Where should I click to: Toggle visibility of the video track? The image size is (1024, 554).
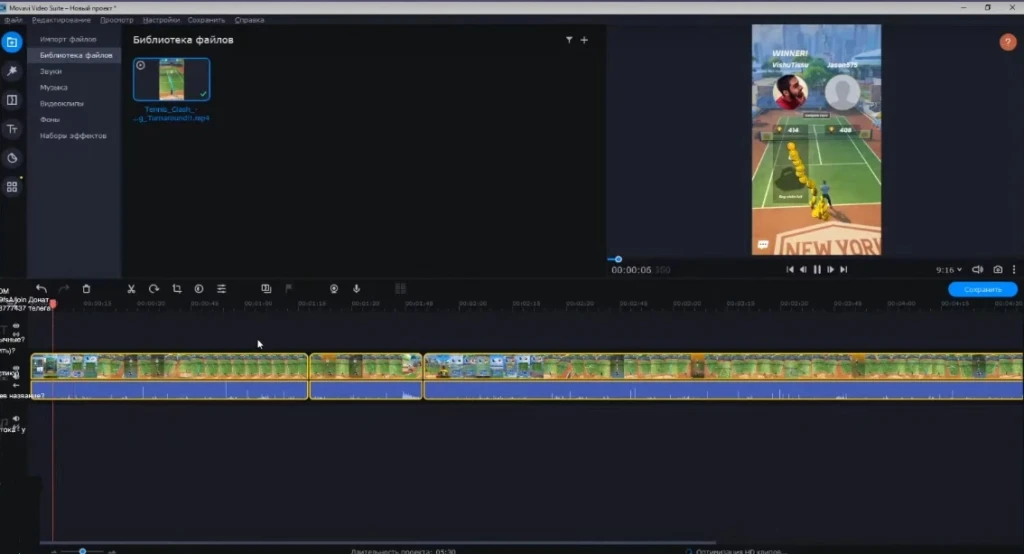click(x=16, y=368)
